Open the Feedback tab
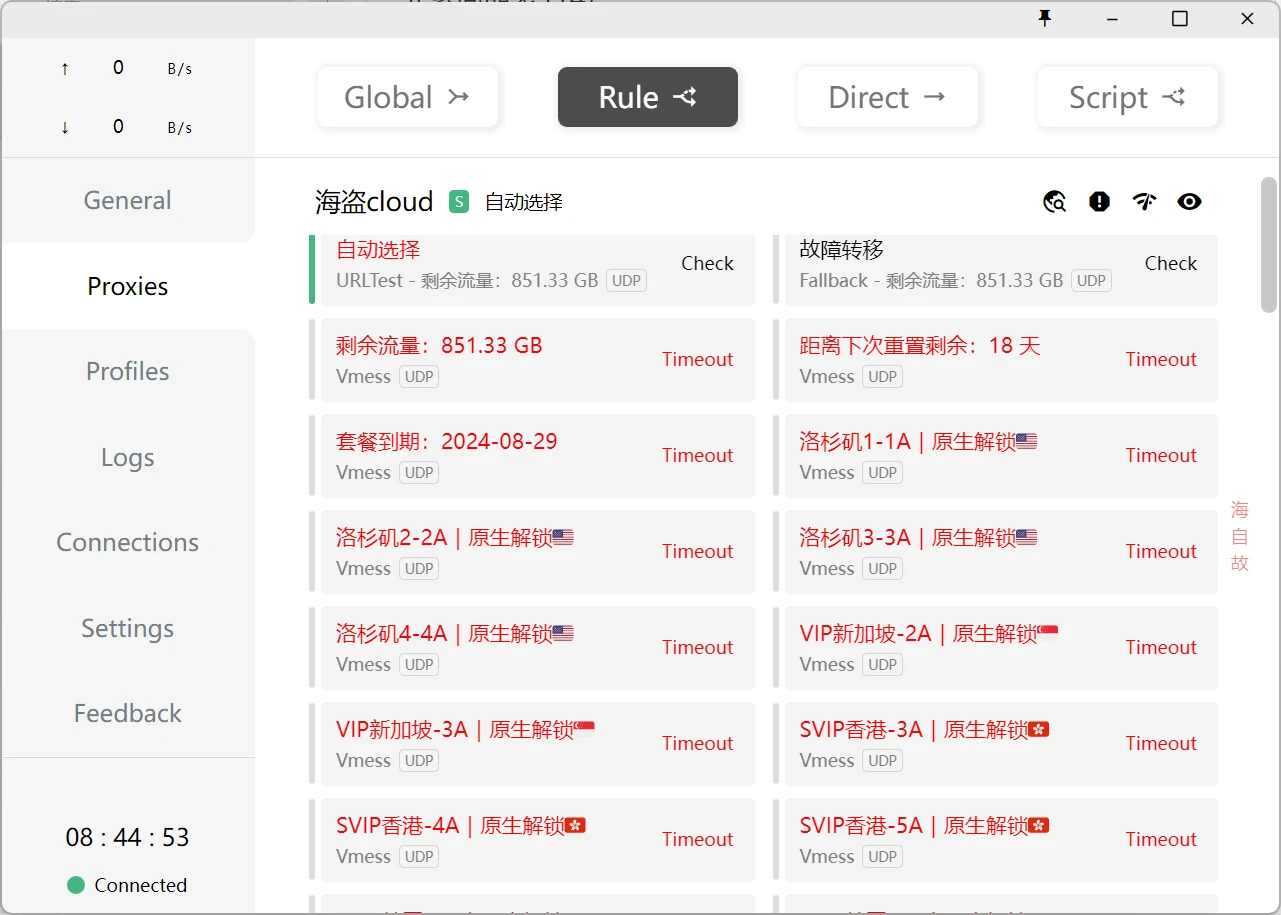The width and height of the screenshot is (1281, 915). (x=128, y=713)
